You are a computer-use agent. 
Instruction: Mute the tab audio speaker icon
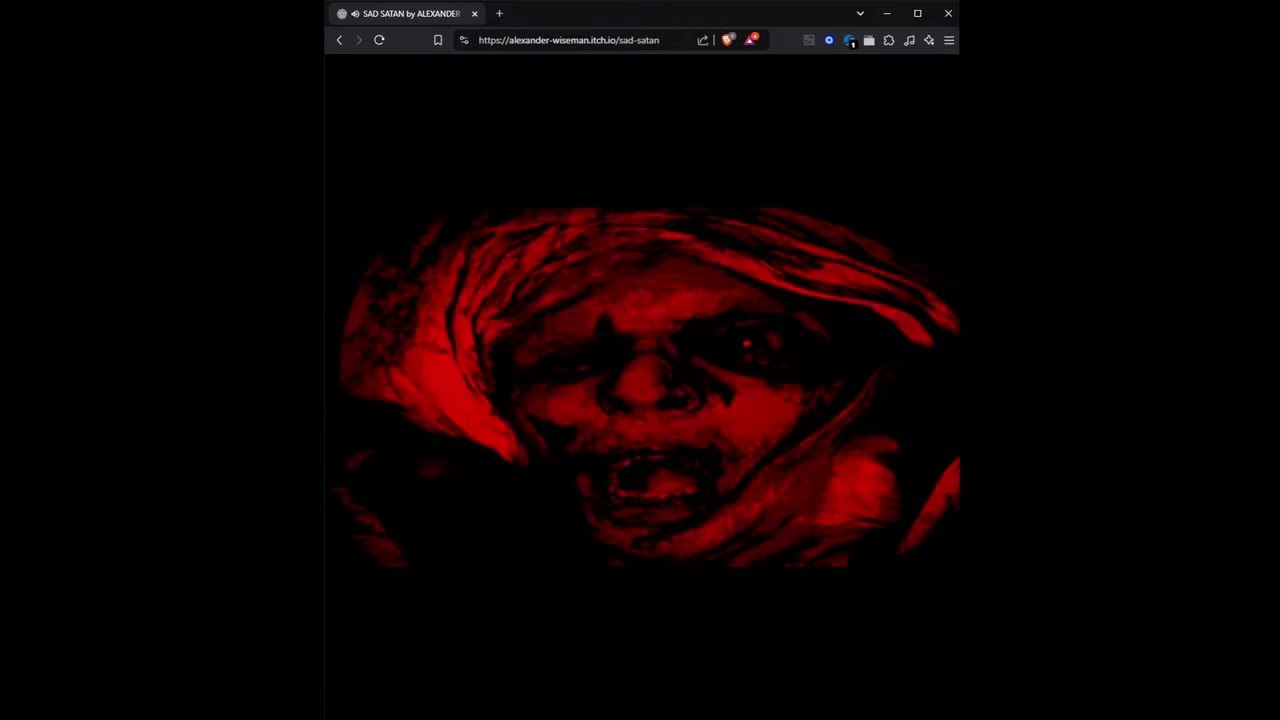point(355,14)
